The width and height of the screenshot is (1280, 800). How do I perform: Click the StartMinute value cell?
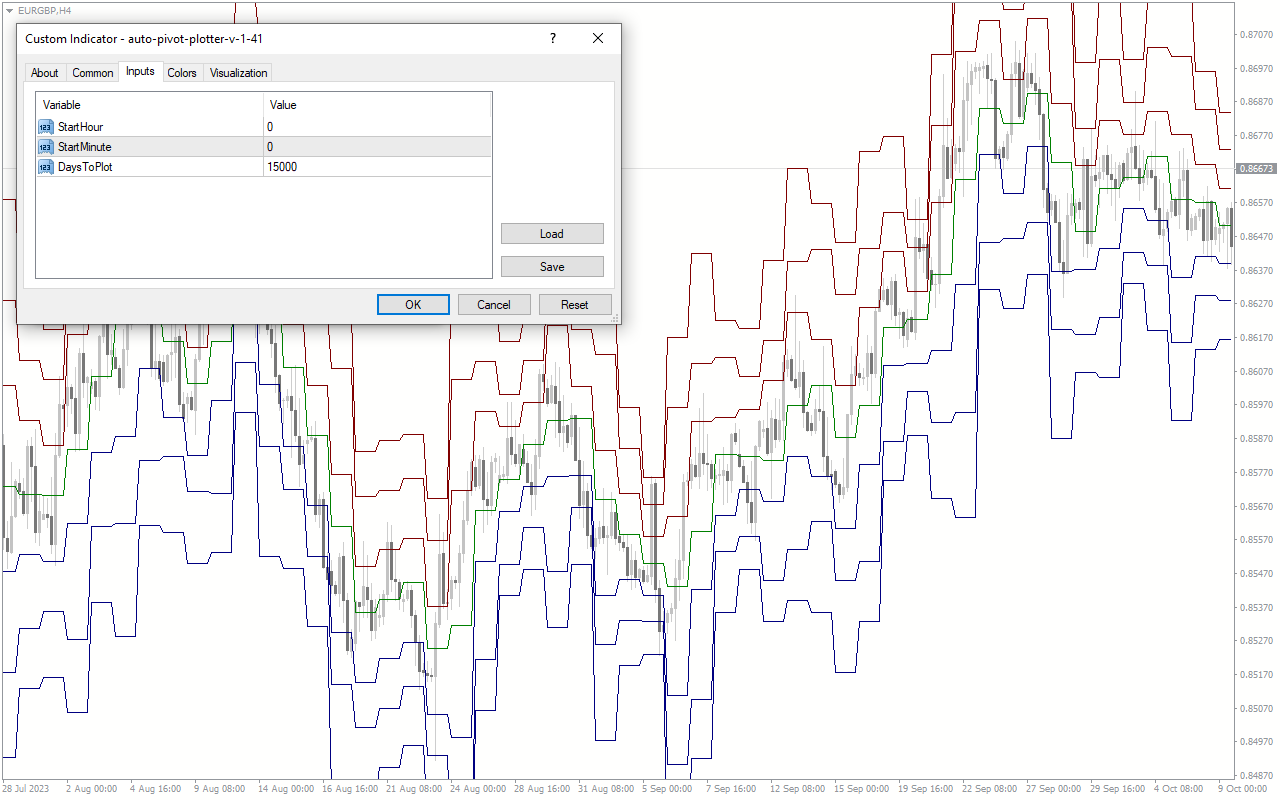(378, 147)
